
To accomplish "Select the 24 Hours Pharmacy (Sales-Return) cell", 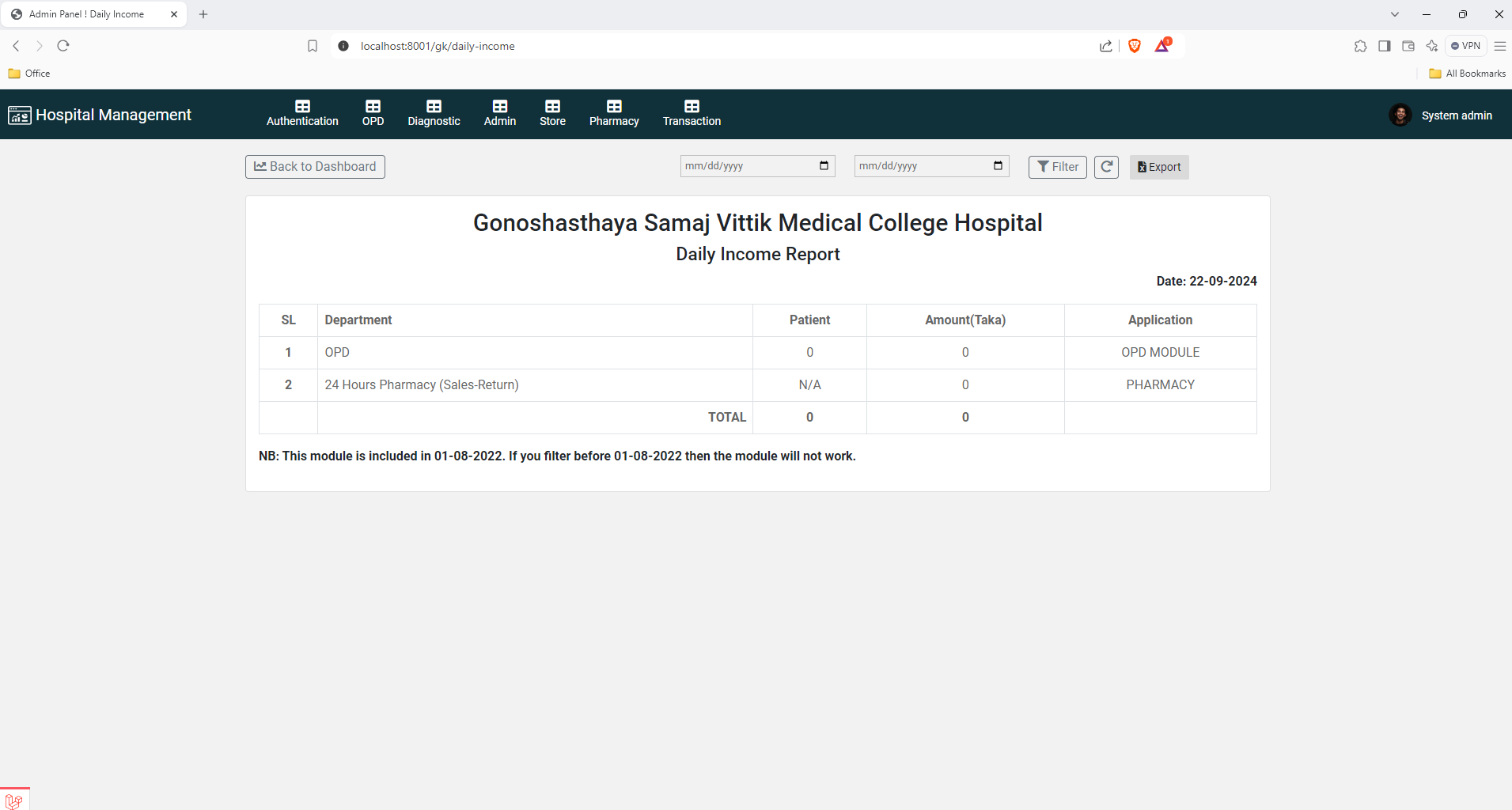I will point(535,385).
